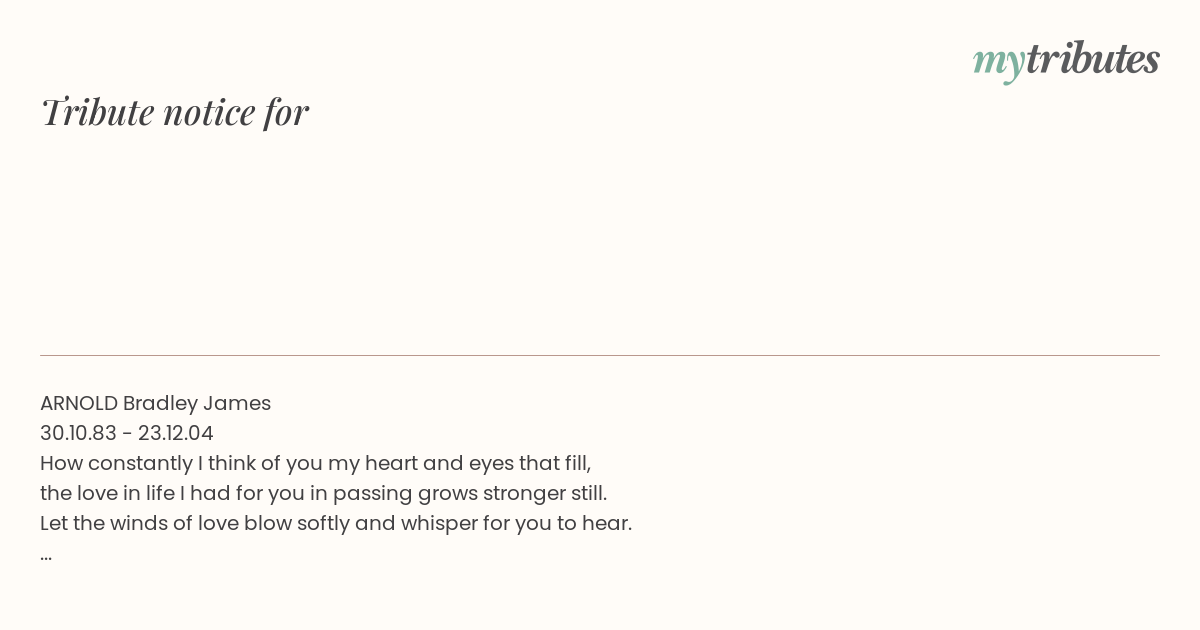Screen dimensions: 1200x630
Task: Click the line starting "How constantly I think"
Action: (316, 464)
